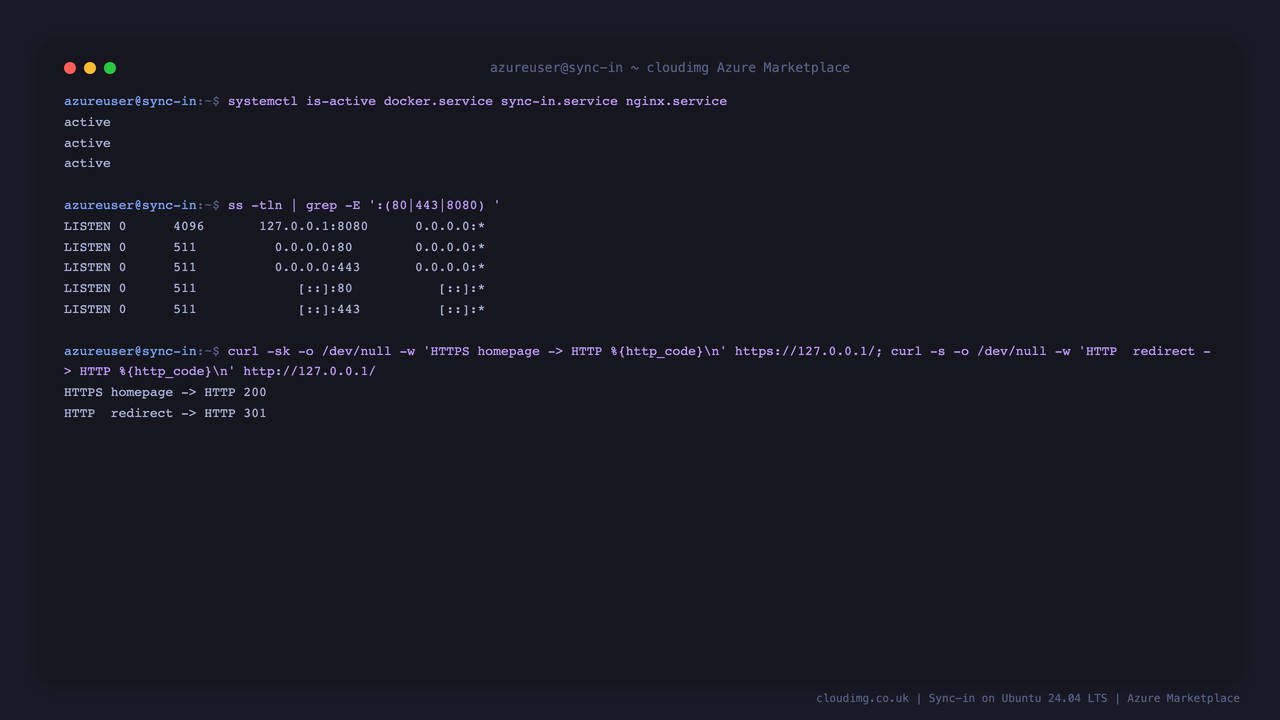Click 'HTTP redirect -> HTTP 301' output
Viewport: 1280px width, 720px height.
coord(165,413)
